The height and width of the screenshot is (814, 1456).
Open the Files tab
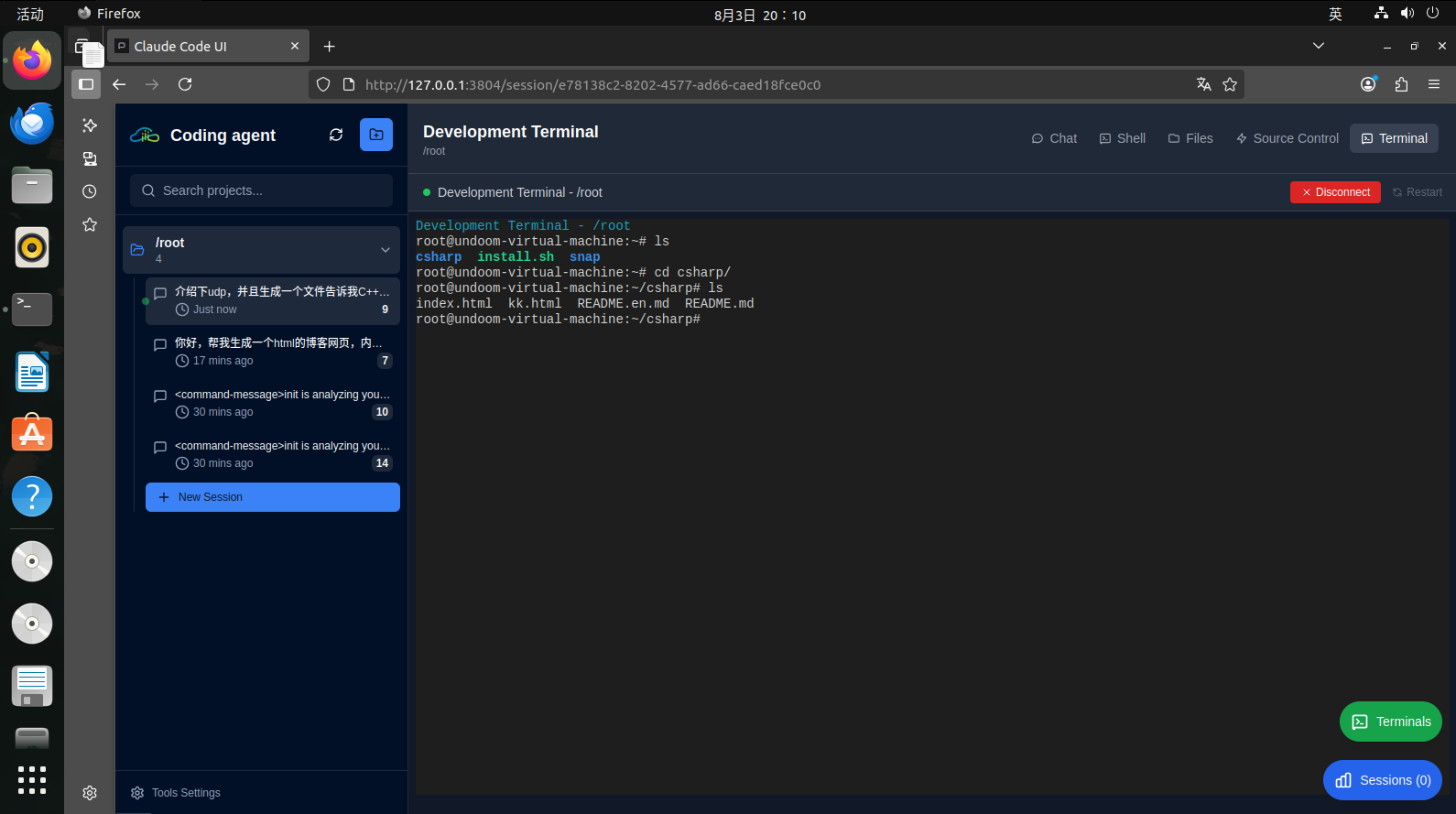click(x=1190, y=138)
